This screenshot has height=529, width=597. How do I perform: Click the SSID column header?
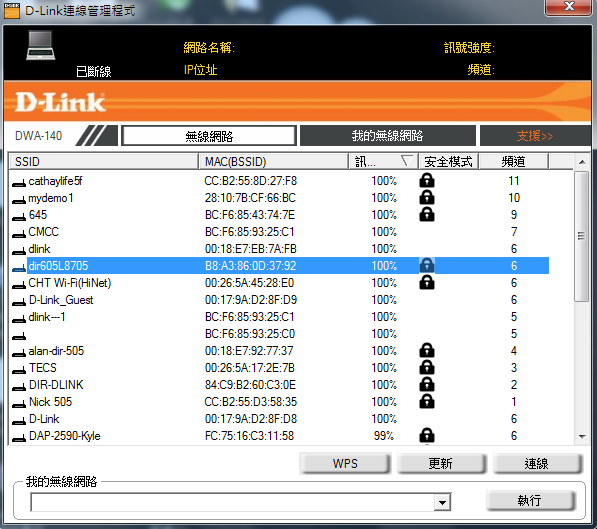(104, 161)
